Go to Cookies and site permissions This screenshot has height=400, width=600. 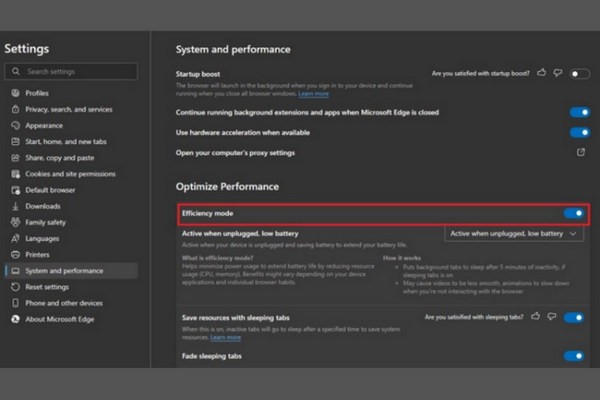tap(68, 173)
